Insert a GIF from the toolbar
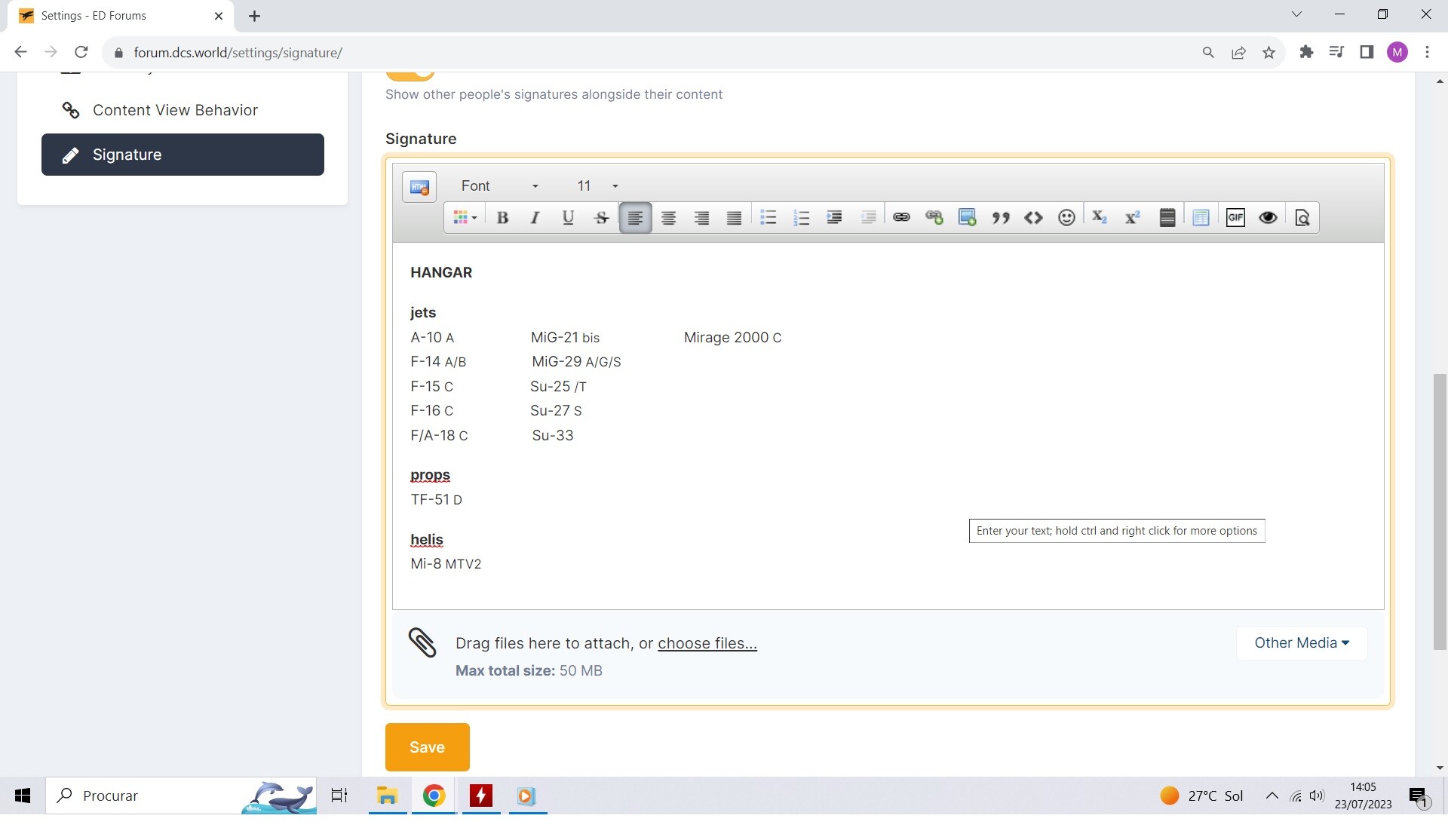Viewport: 1448px width, 840px height. [x=1235, y=218]
